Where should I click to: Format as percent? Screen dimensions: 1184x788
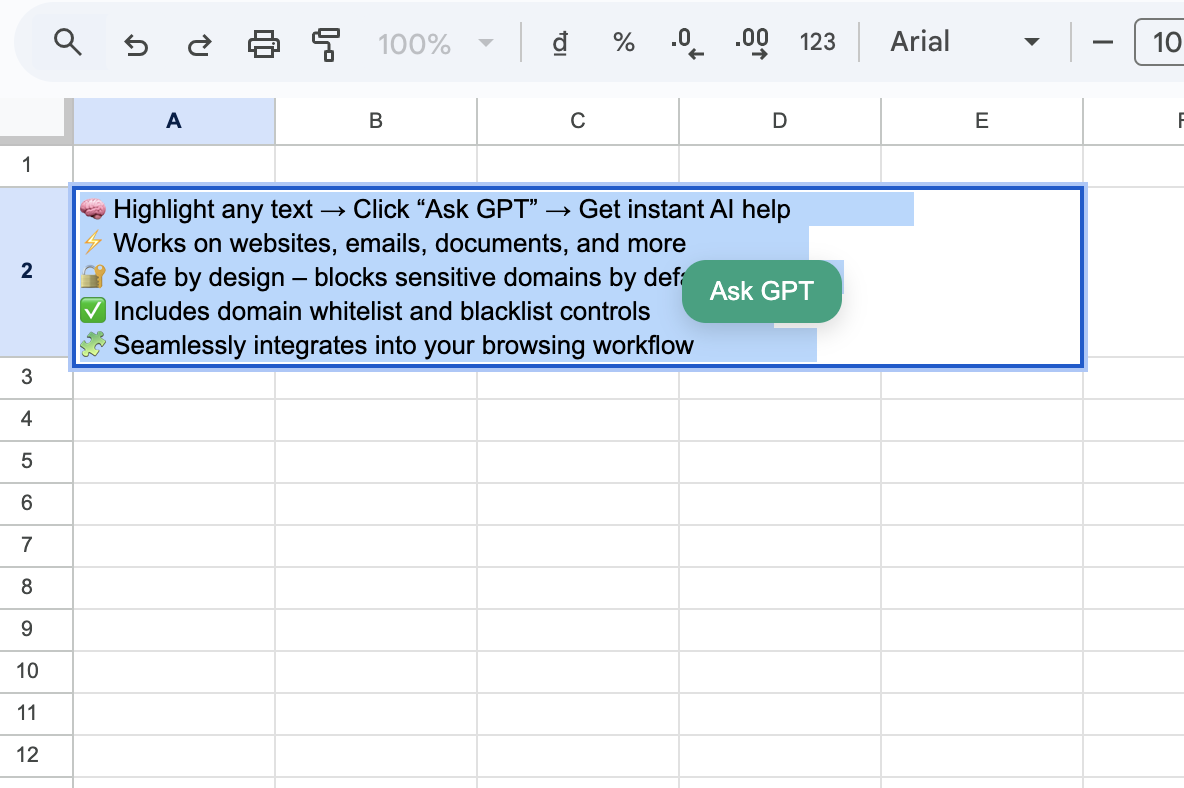click(624, 43)
